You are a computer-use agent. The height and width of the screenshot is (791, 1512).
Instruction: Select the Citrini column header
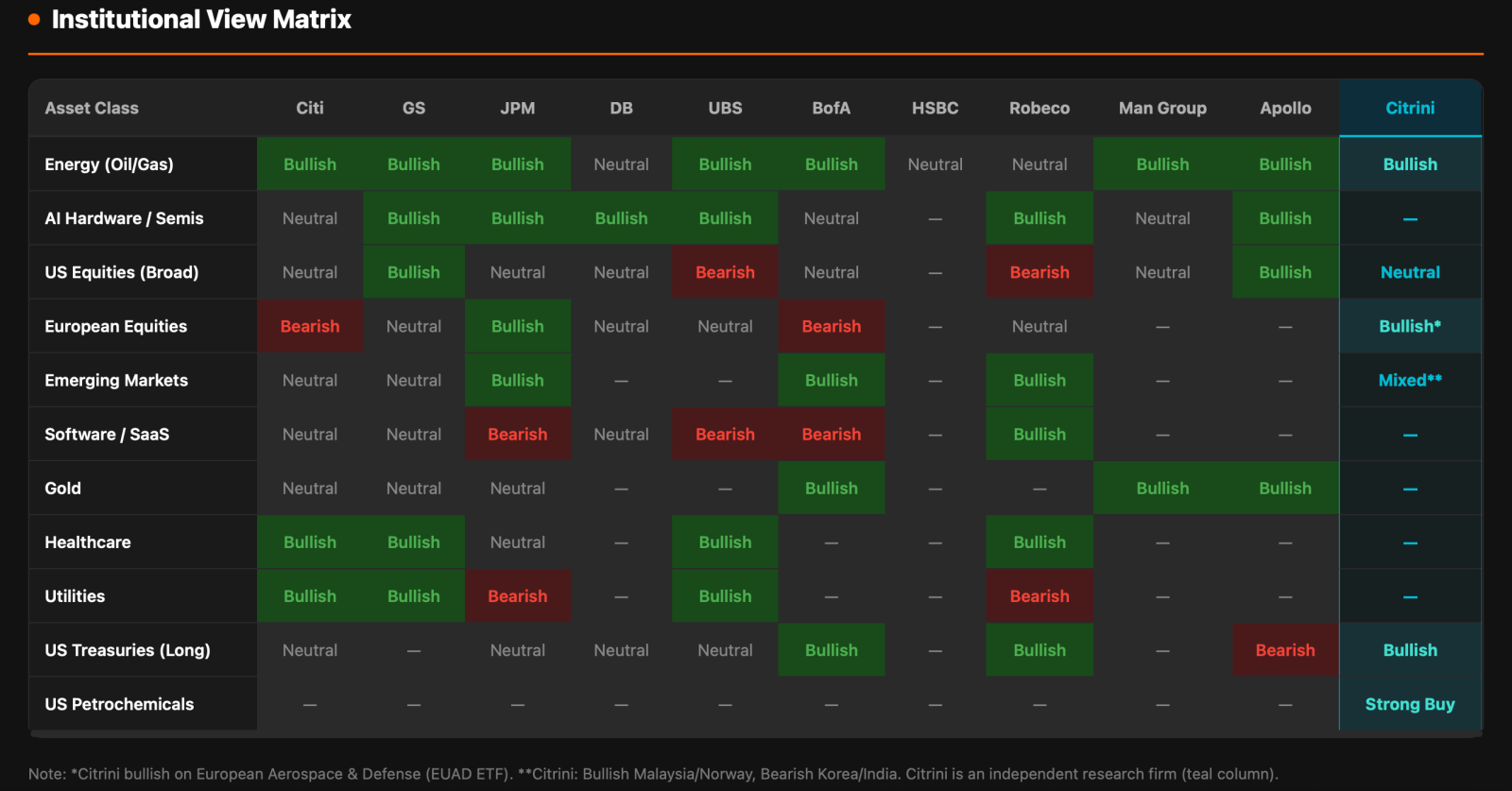(1410, 108)
